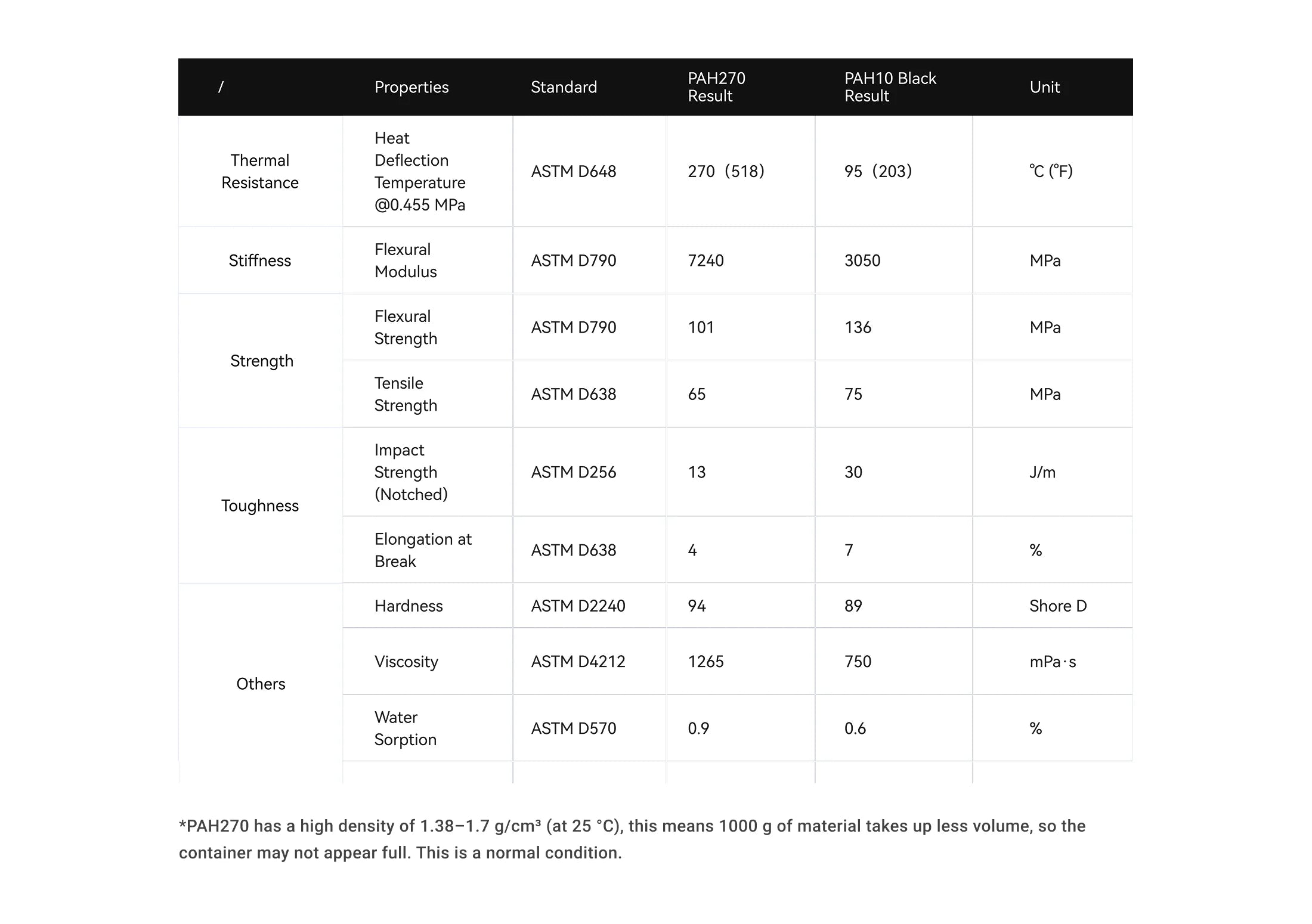Click the 7240 flexural modulus value

[x=705, y=261]
